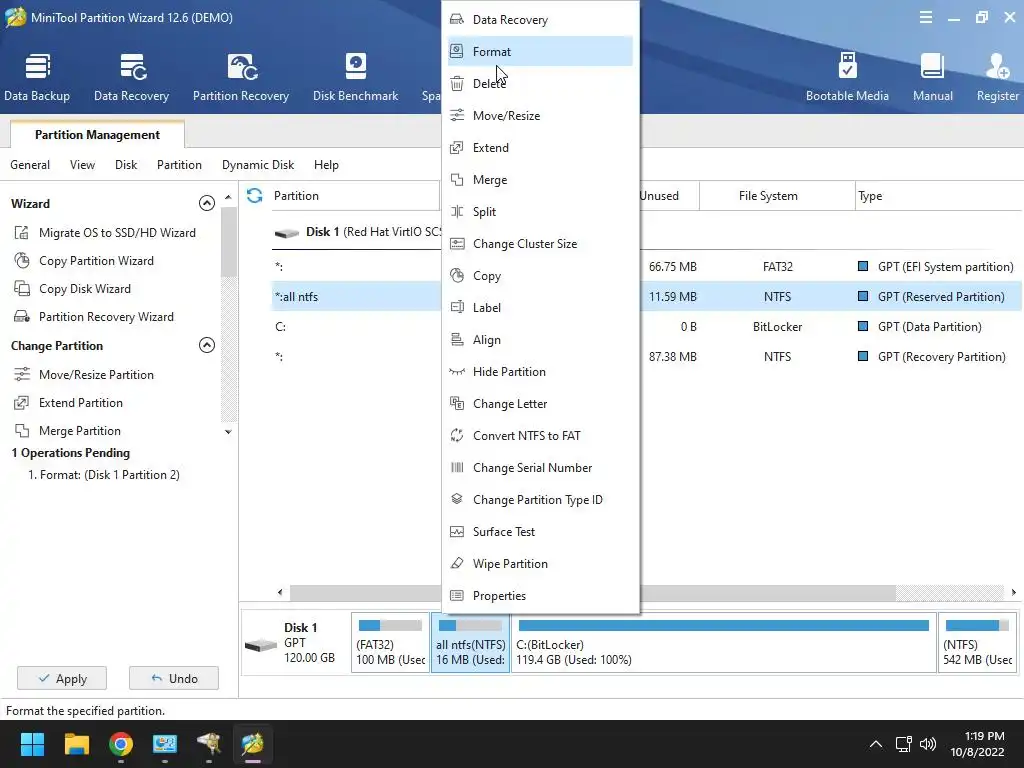Open Bootable Media builder
The width and height of the screenshot is (1024, 768).
coord(847,78)
